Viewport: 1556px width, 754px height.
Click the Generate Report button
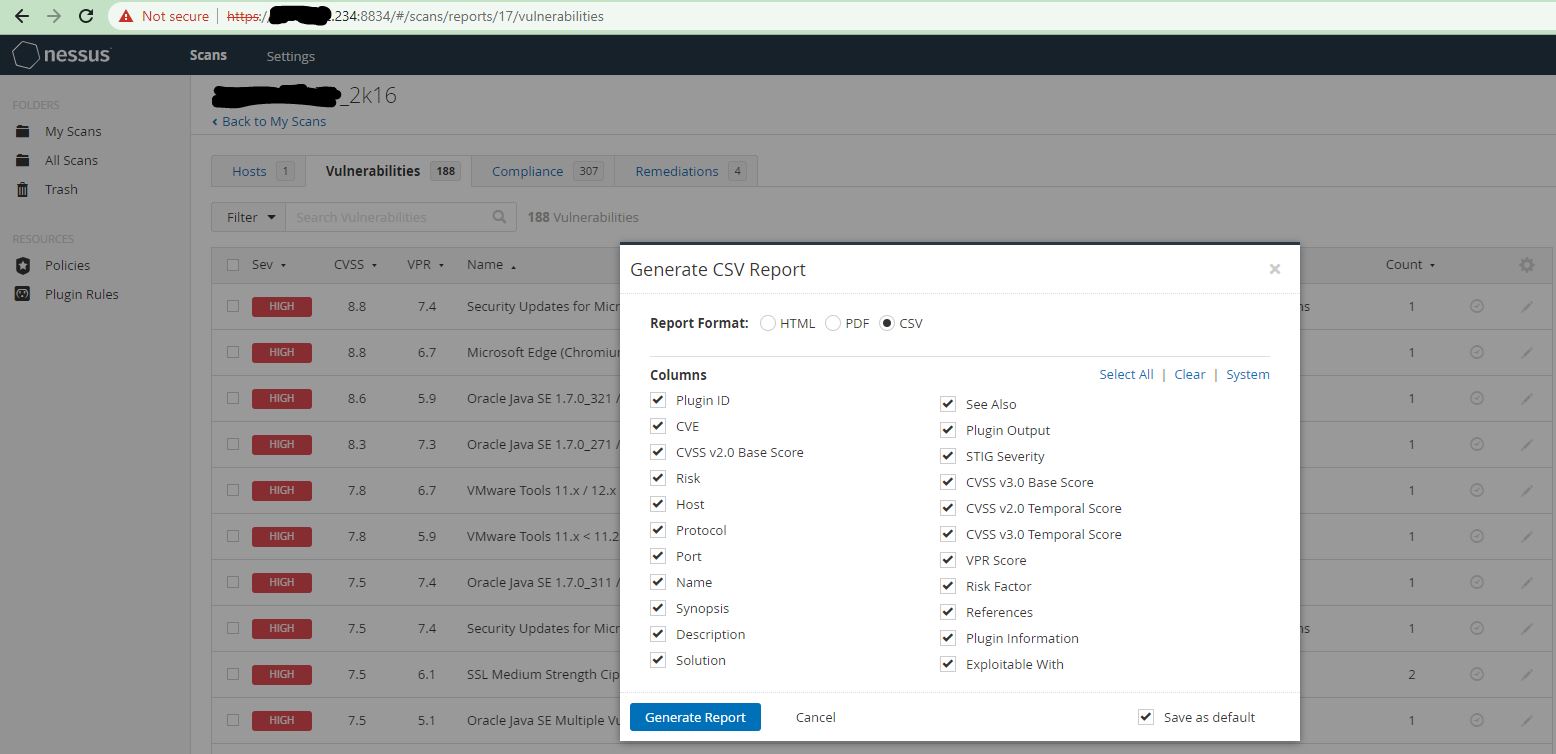(x=695, y=717)
